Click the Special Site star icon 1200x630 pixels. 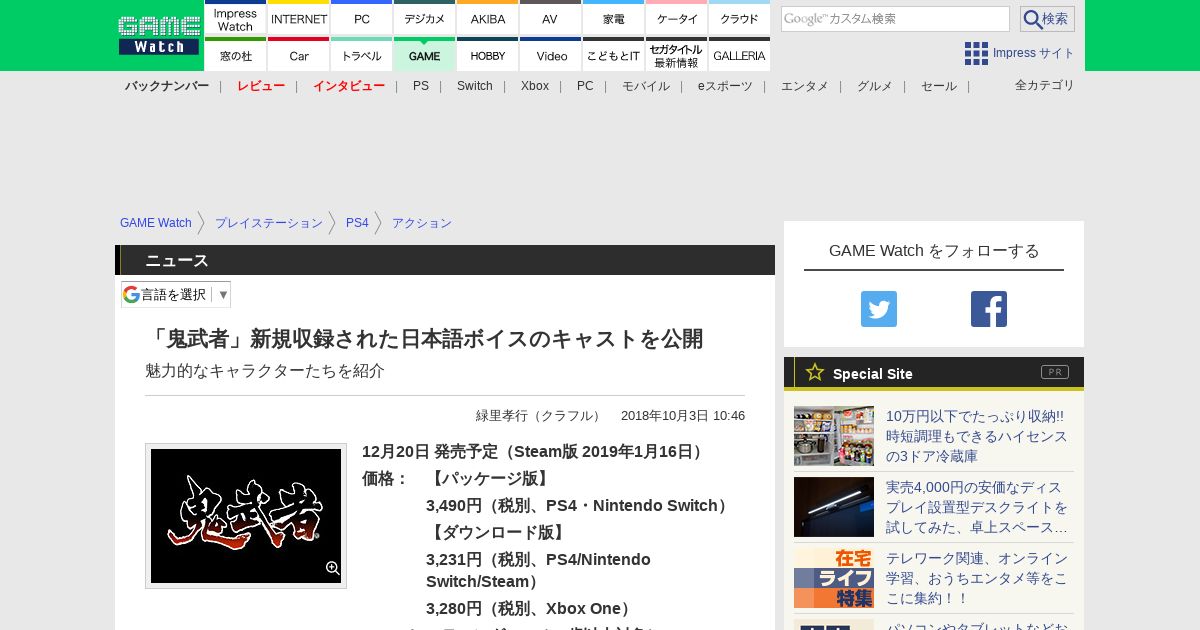(x=815, y=372)
